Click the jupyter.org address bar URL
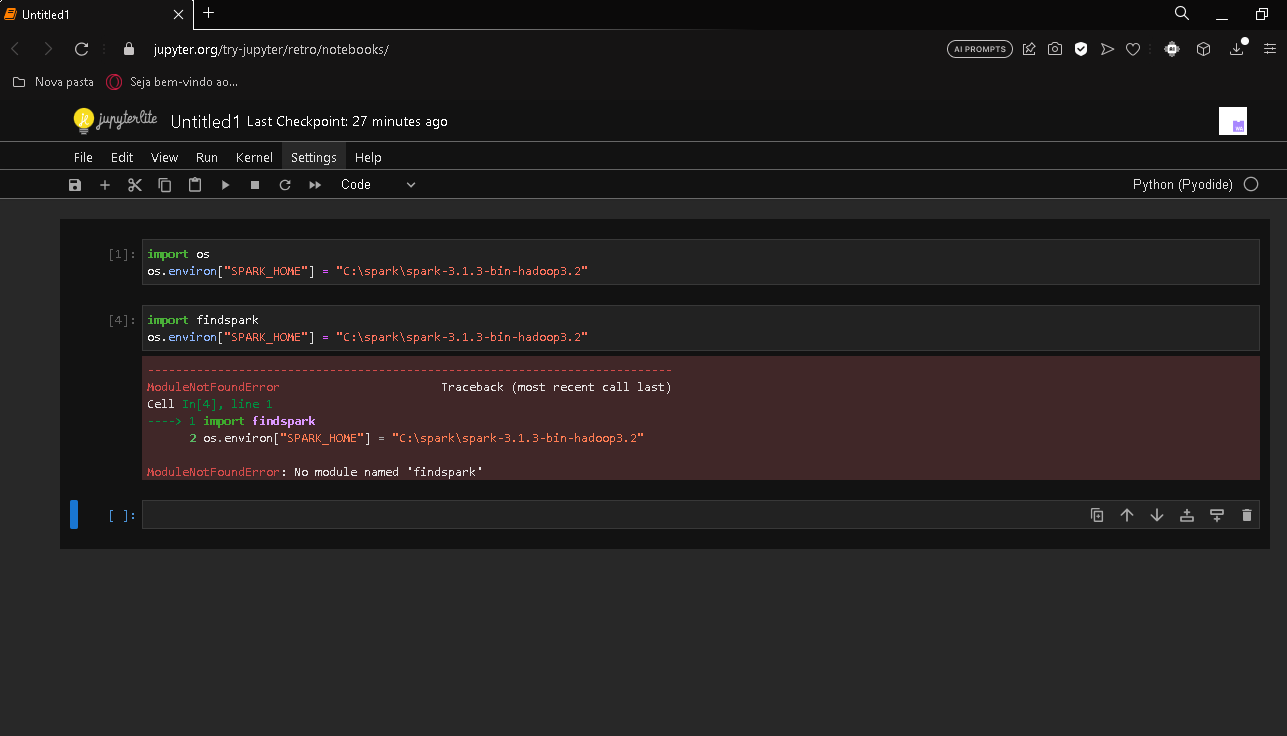The height and width of the screenshot is (736, 1287). pyautogui.click(x=271, y=49)
